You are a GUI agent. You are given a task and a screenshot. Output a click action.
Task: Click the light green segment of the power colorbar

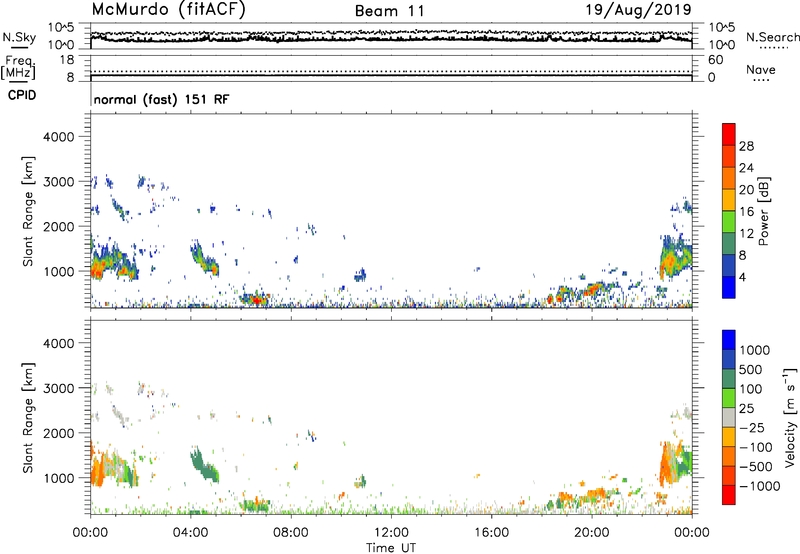tap(729, 221)
